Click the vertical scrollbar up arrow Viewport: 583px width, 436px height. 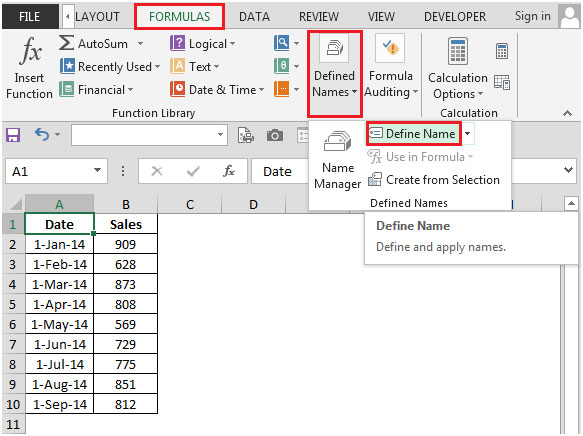pyautogui.click(x=571, y=203)
